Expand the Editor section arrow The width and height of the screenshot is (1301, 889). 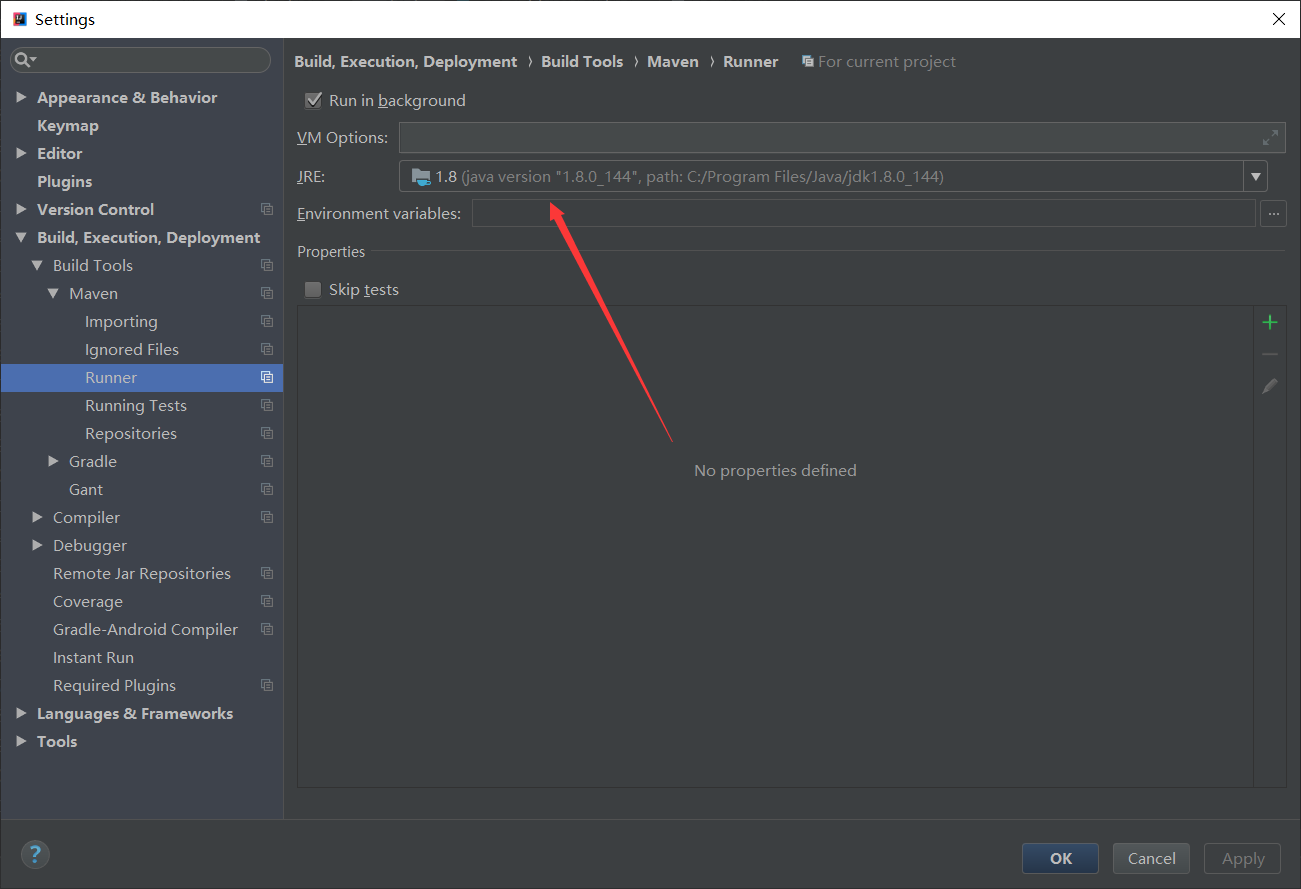(x=21, y=153)
